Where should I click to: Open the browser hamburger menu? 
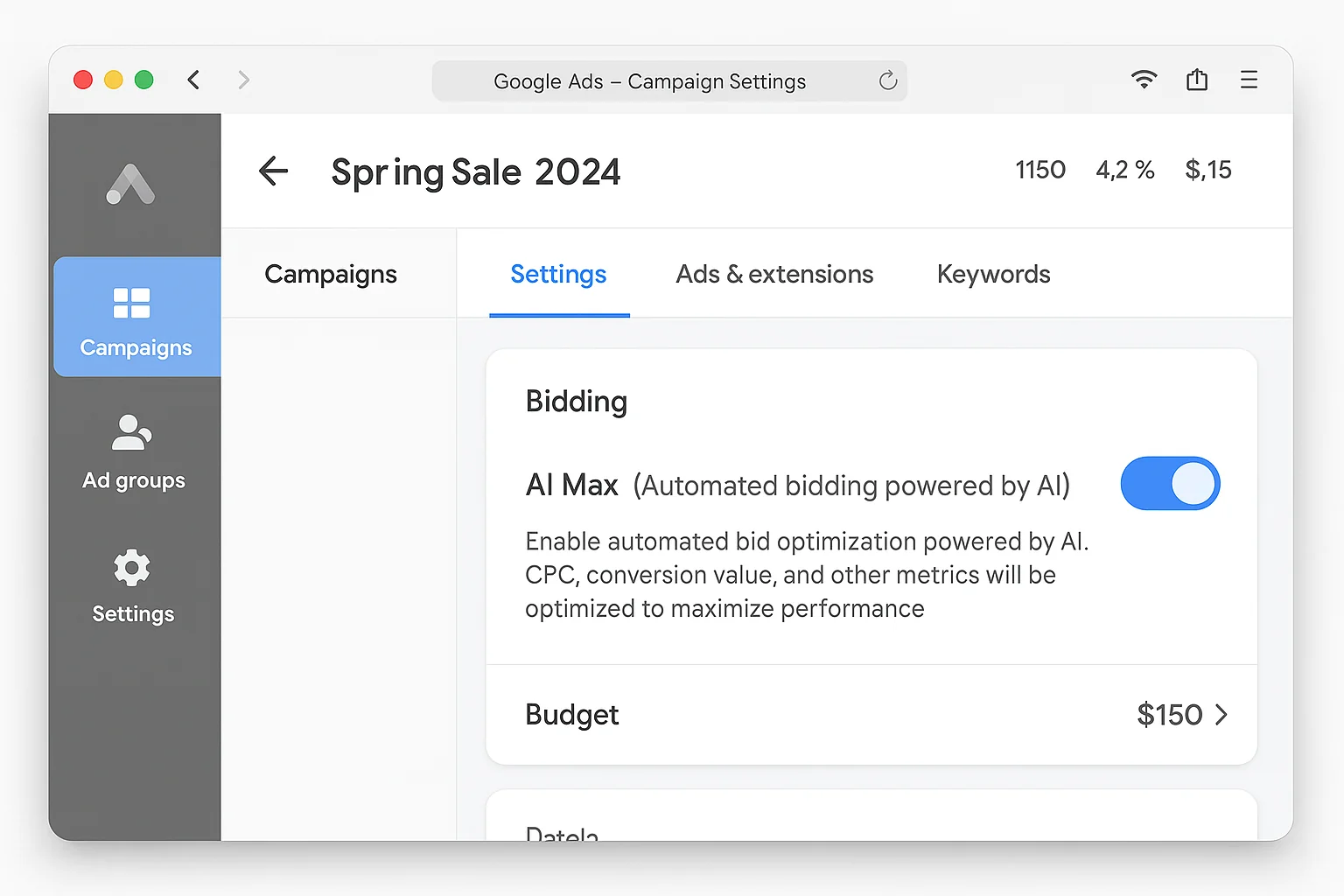point(1249,79)
